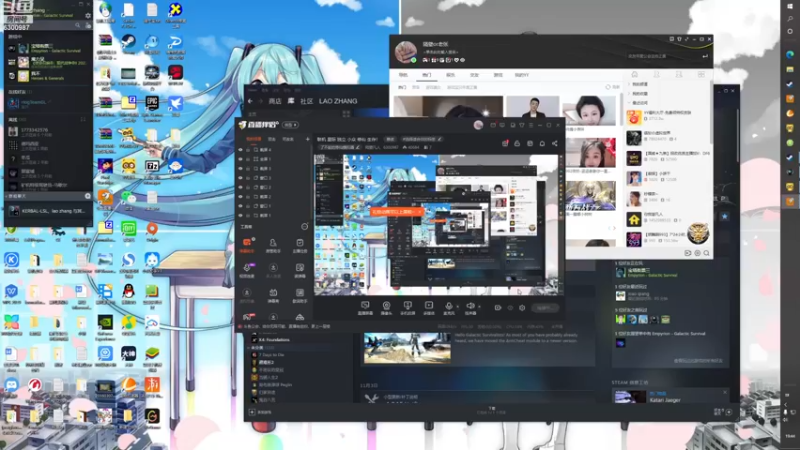The image size is (800, 450).
Task: Open the Kalan Jaeger item in Steam
Action: point(669,397)
